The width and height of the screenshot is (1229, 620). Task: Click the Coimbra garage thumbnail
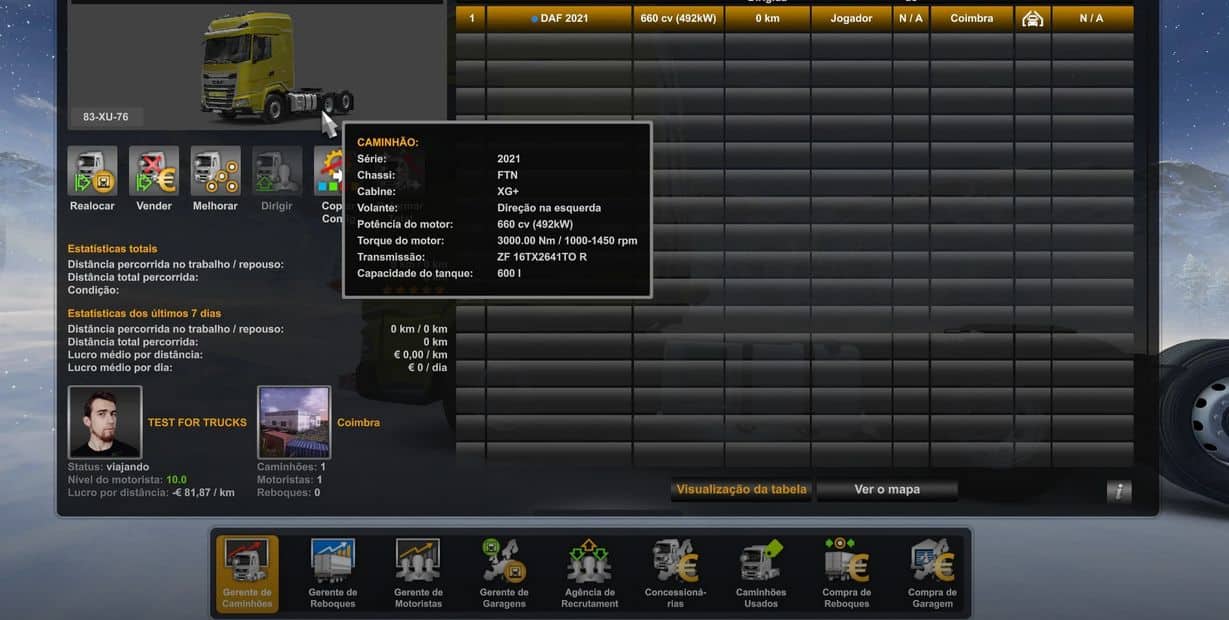pos(294,422)
